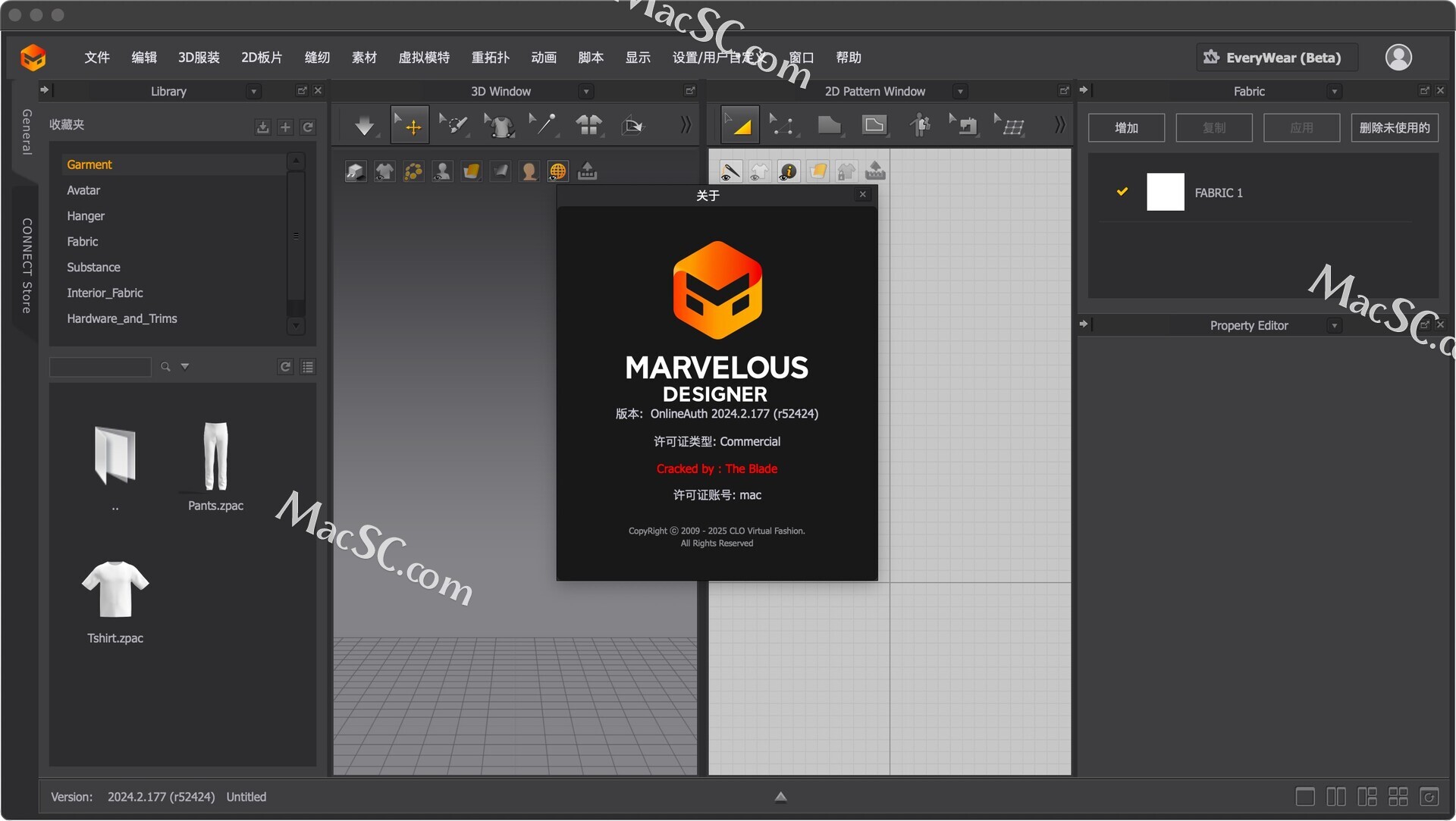Click the library search input field
This screenshot has width=1456, height=821.
click(x=100, y=367)
